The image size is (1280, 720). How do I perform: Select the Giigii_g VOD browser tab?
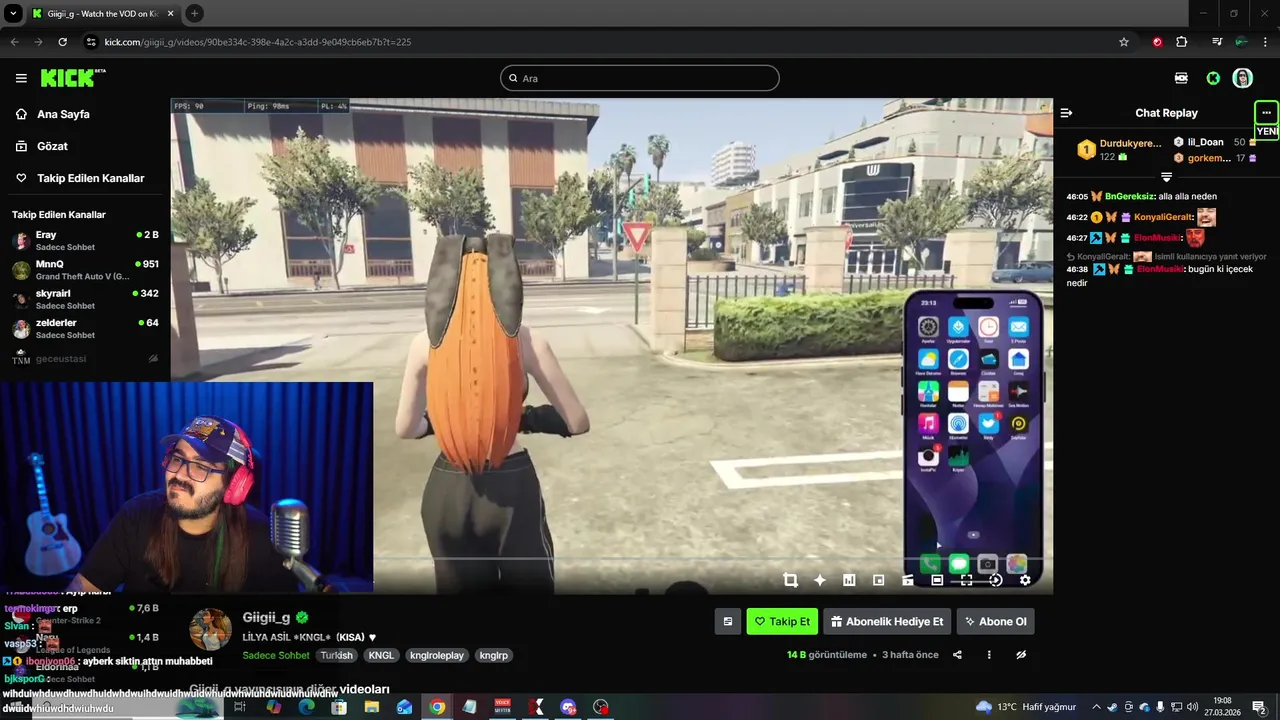click(103, 14)
